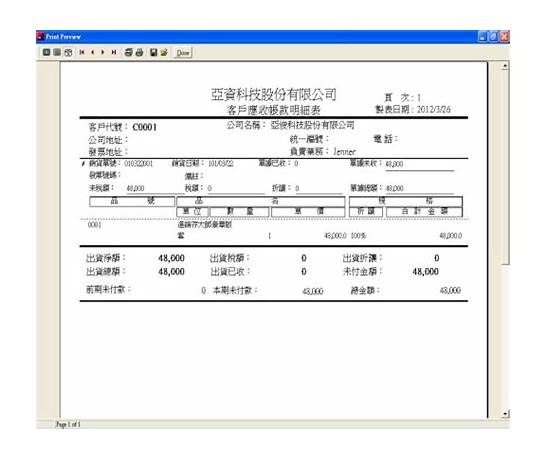Go to the next page
Screen dimensions: 546x459
point(103,52)
